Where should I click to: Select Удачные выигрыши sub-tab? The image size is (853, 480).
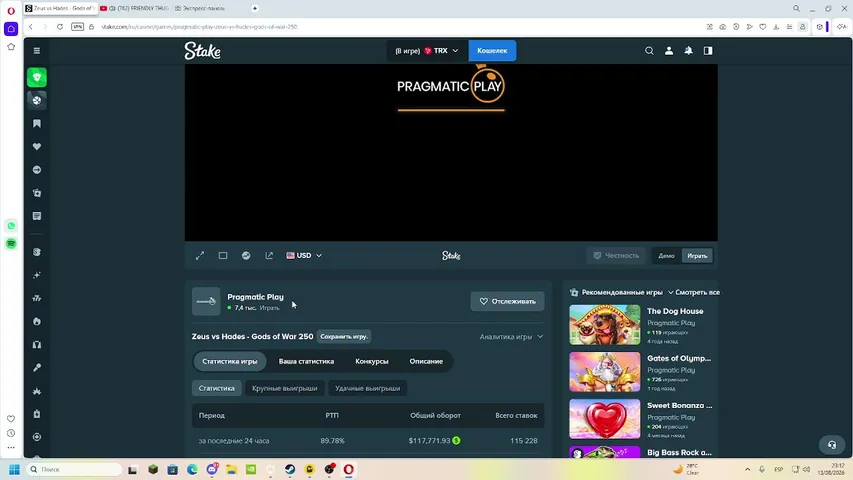(x=367, y=388)
